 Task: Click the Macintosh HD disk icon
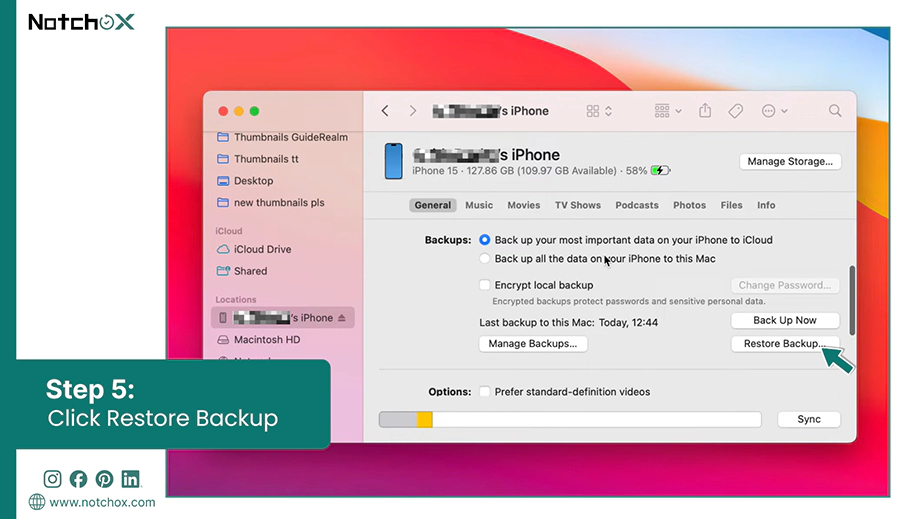[x=223, y=340]
